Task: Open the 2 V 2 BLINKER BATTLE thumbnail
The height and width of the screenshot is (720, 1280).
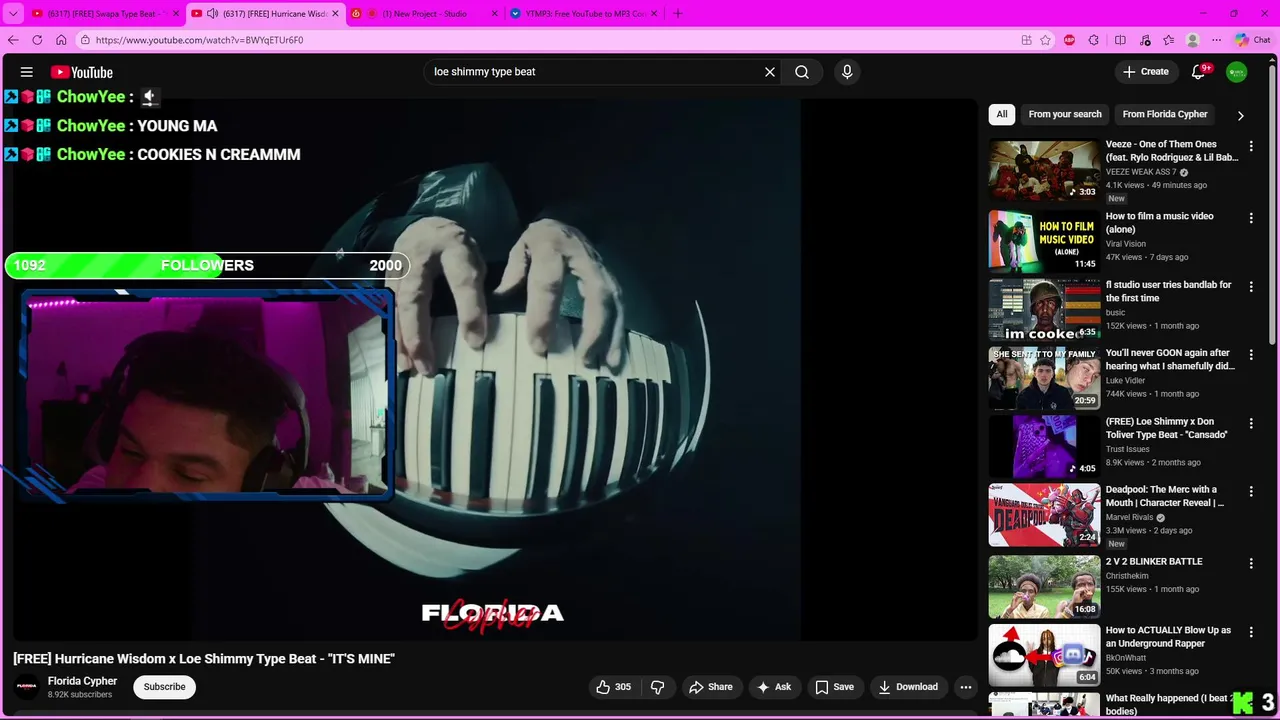Action: pos(1044,587)
